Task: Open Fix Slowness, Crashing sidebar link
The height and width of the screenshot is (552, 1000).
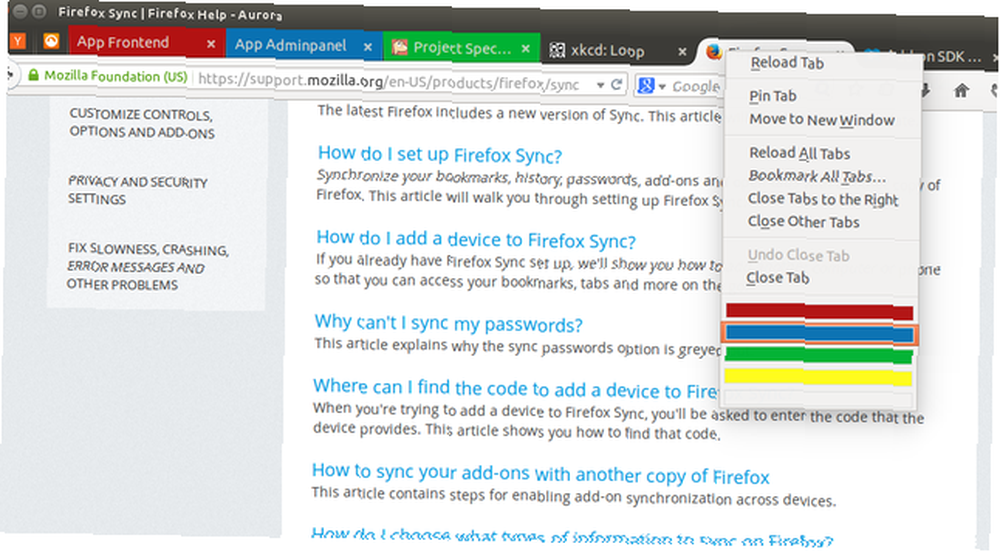Action: click(x=148, y=266)
